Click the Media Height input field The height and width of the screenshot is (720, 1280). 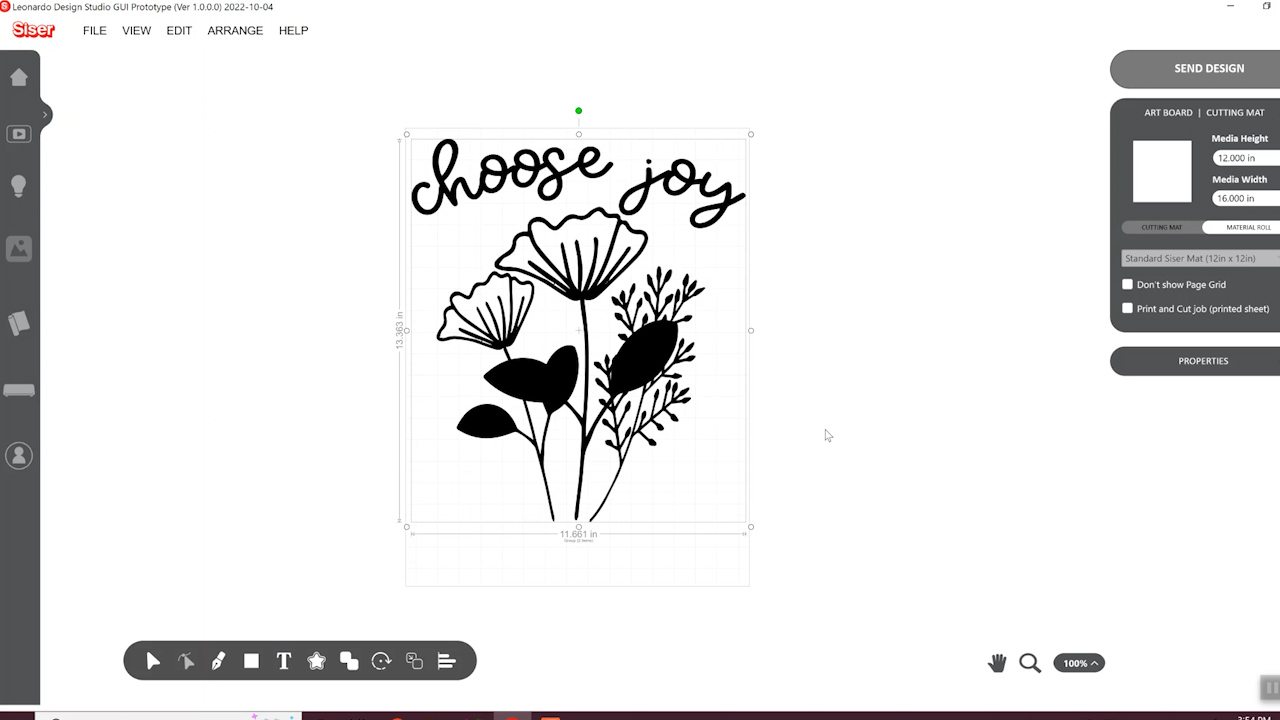tap(1244, 158)
